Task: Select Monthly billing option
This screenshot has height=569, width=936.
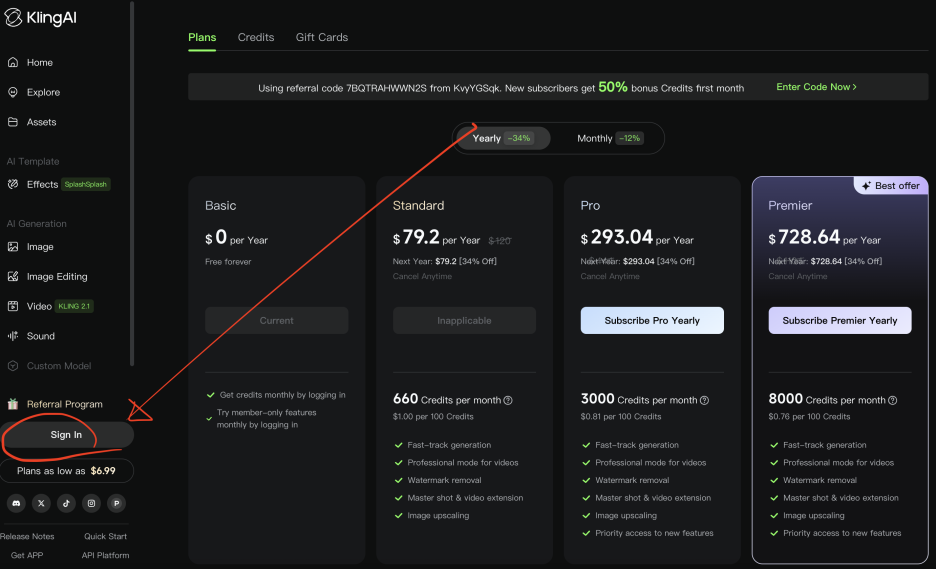Action: tap(609, 139)
